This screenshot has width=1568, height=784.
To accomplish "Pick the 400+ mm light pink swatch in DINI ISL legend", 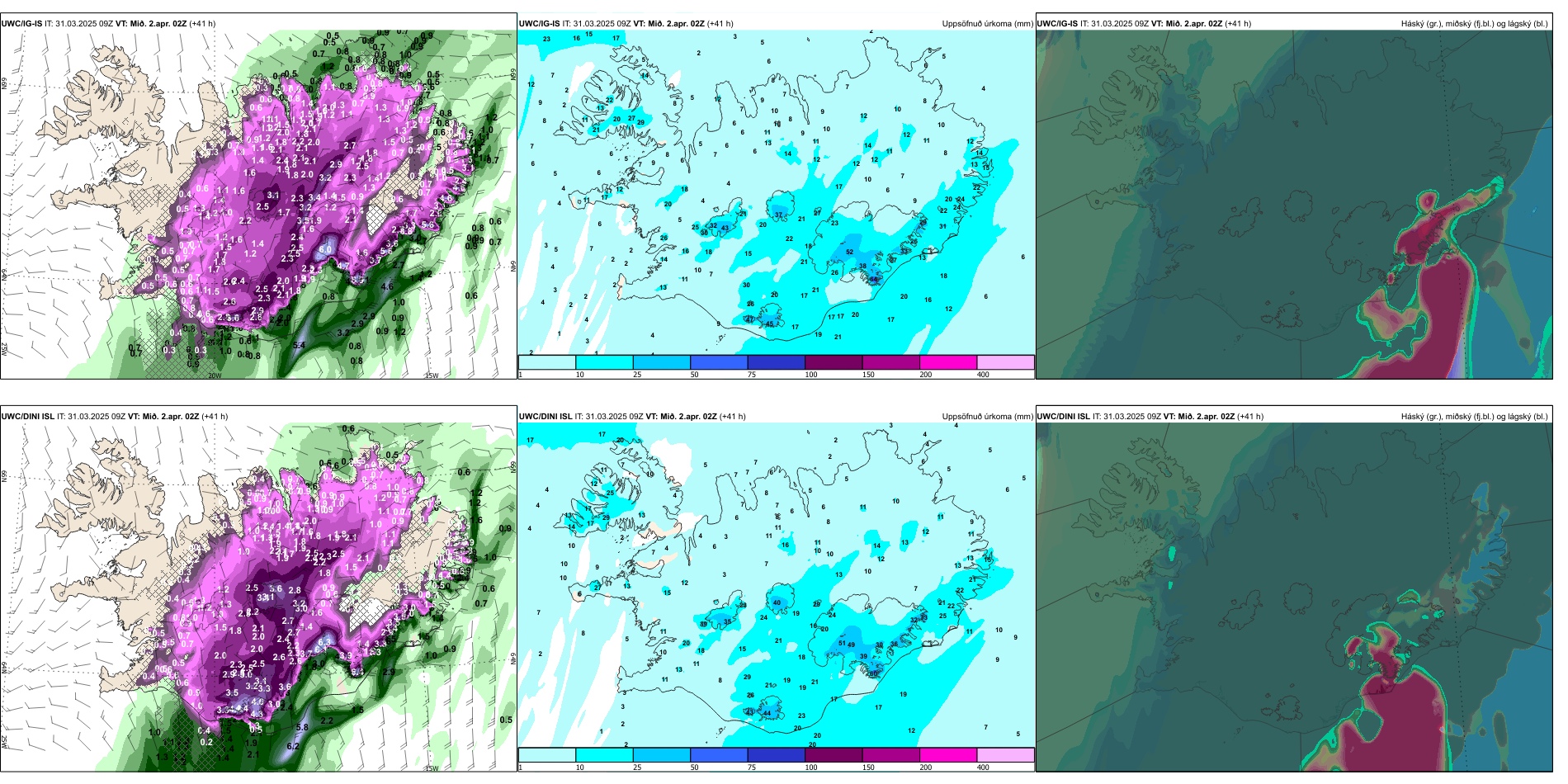I will (1005, 755).
